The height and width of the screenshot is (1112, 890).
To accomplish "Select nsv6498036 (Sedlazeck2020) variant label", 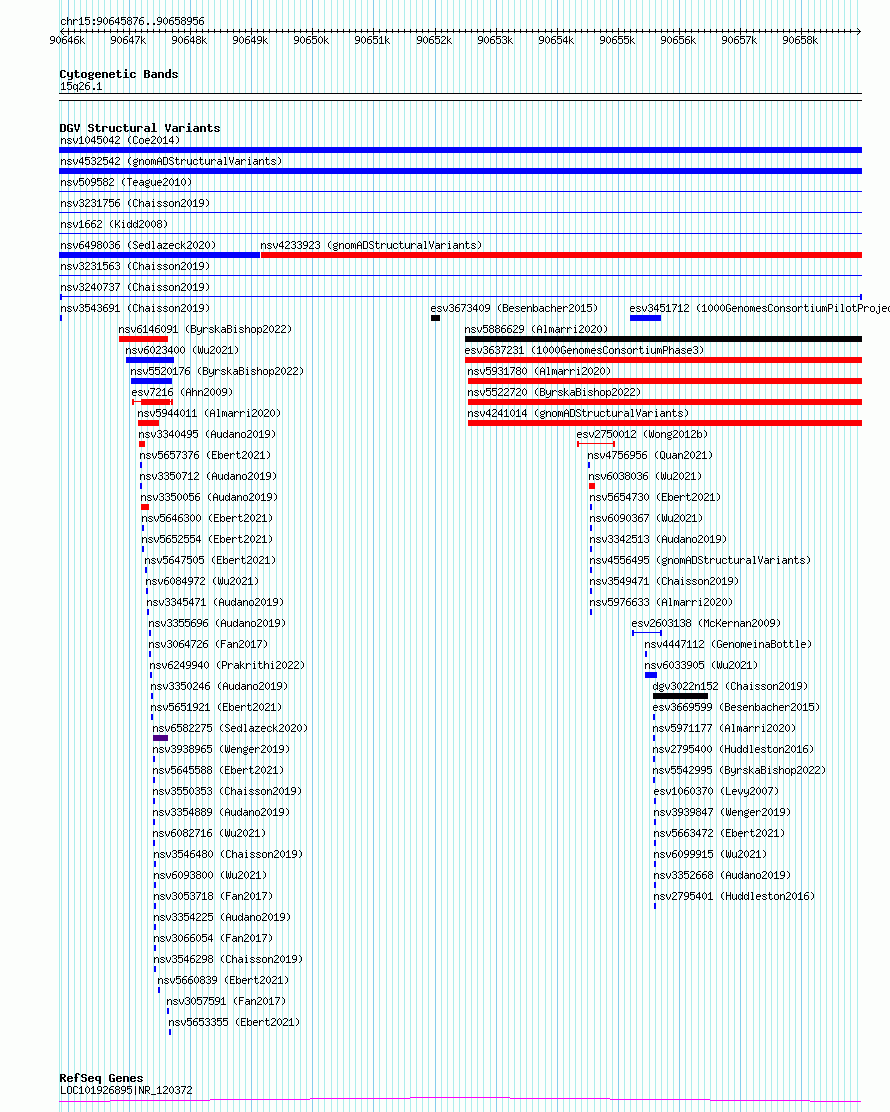I will pyautogui.click(x=138, y=245).
